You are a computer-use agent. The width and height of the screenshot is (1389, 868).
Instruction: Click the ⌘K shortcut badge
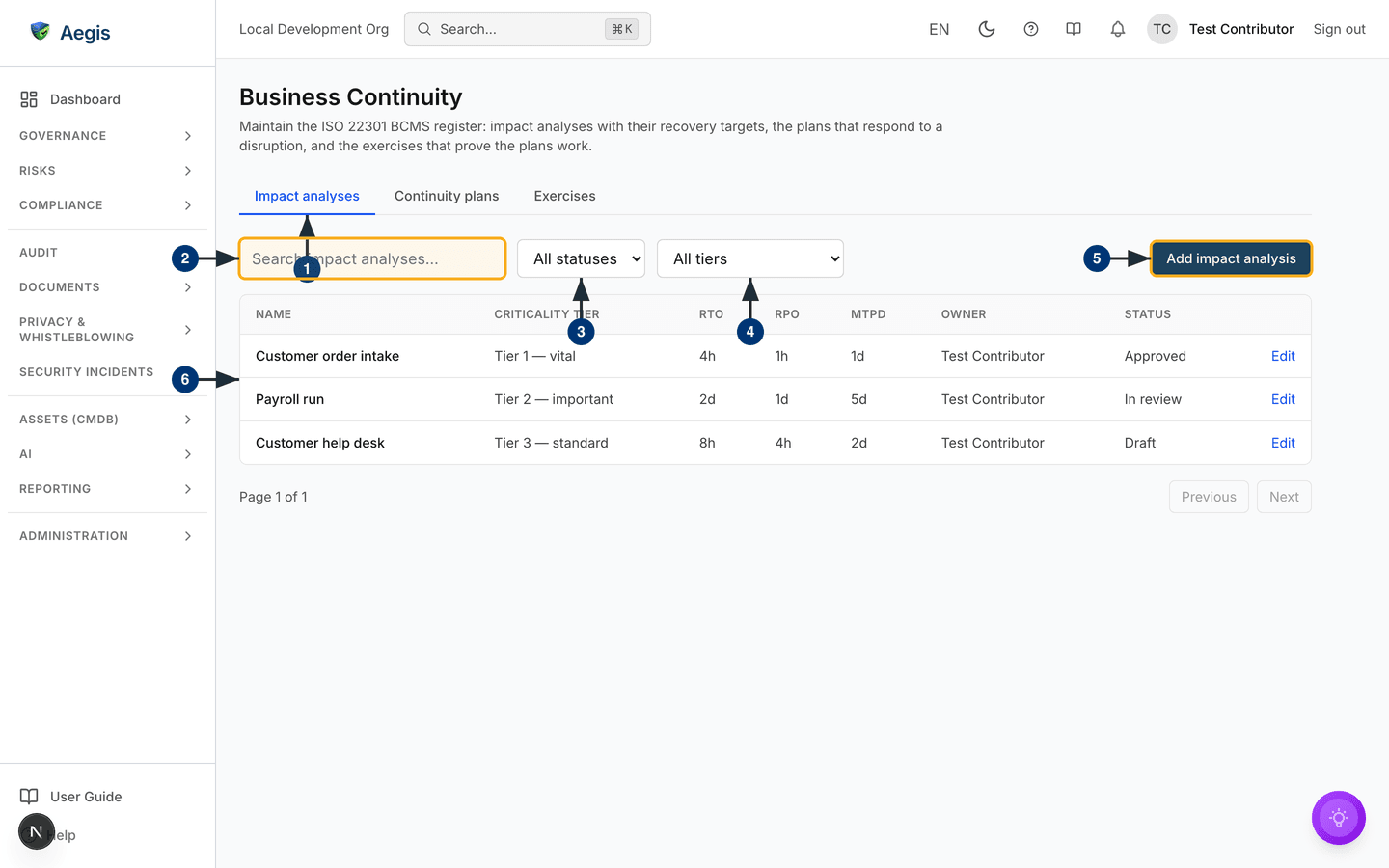(x=621, y=29)
